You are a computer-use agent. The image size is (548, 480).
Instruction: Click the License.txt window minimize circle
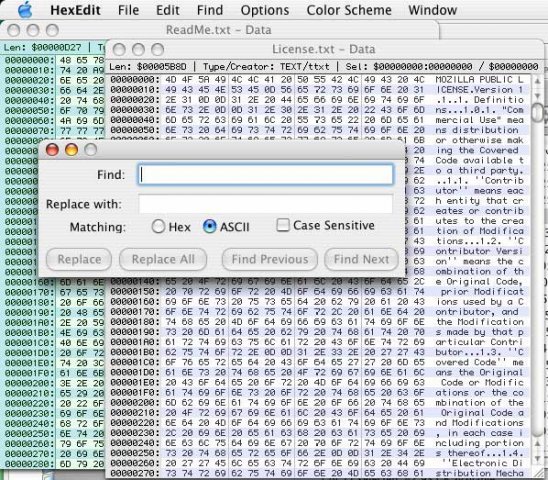tap(138, 50)
